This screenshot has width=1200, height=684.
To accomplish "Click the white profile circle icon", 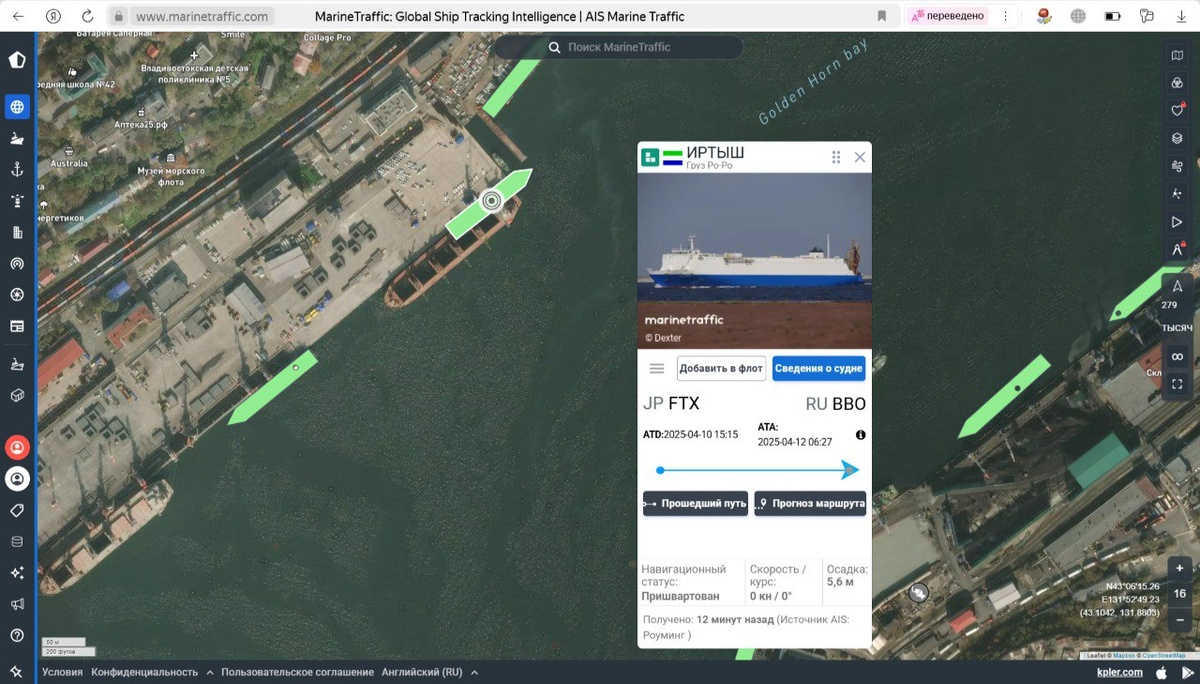I will [16, 479].
